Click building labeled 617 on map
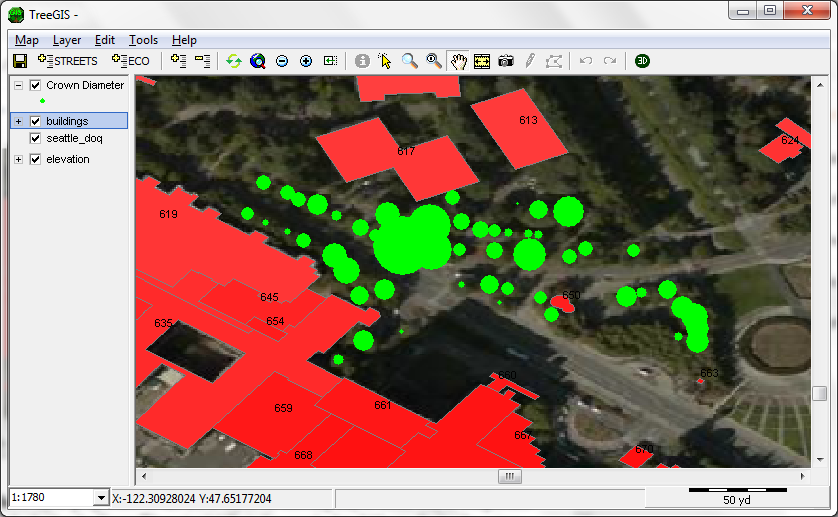Viewport: 838px width, 517px height. point(397,157)
